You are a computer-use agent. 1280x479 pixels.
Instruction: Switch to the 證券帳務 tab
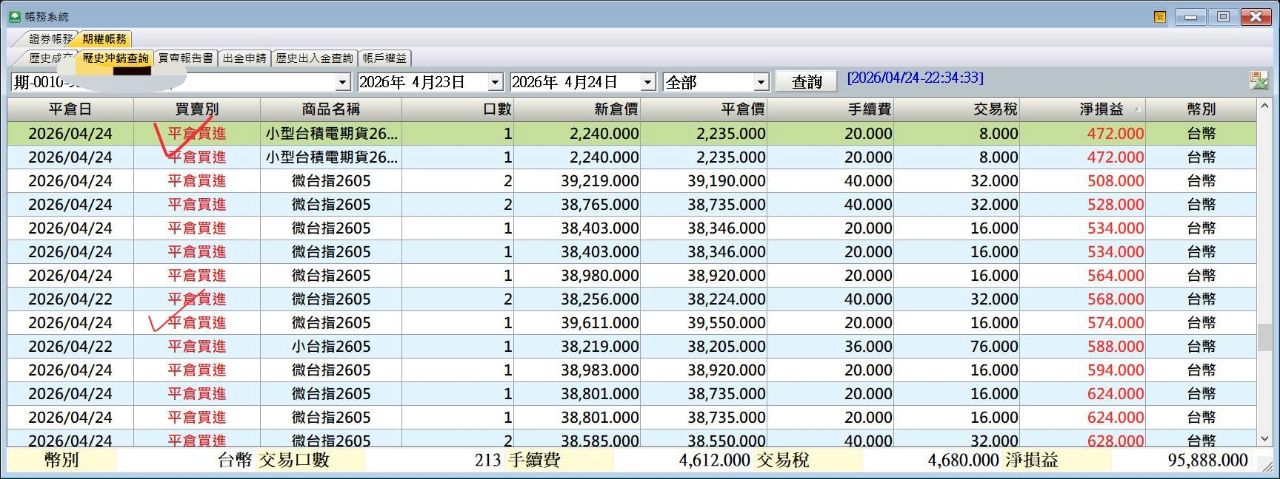click(50, 39)
